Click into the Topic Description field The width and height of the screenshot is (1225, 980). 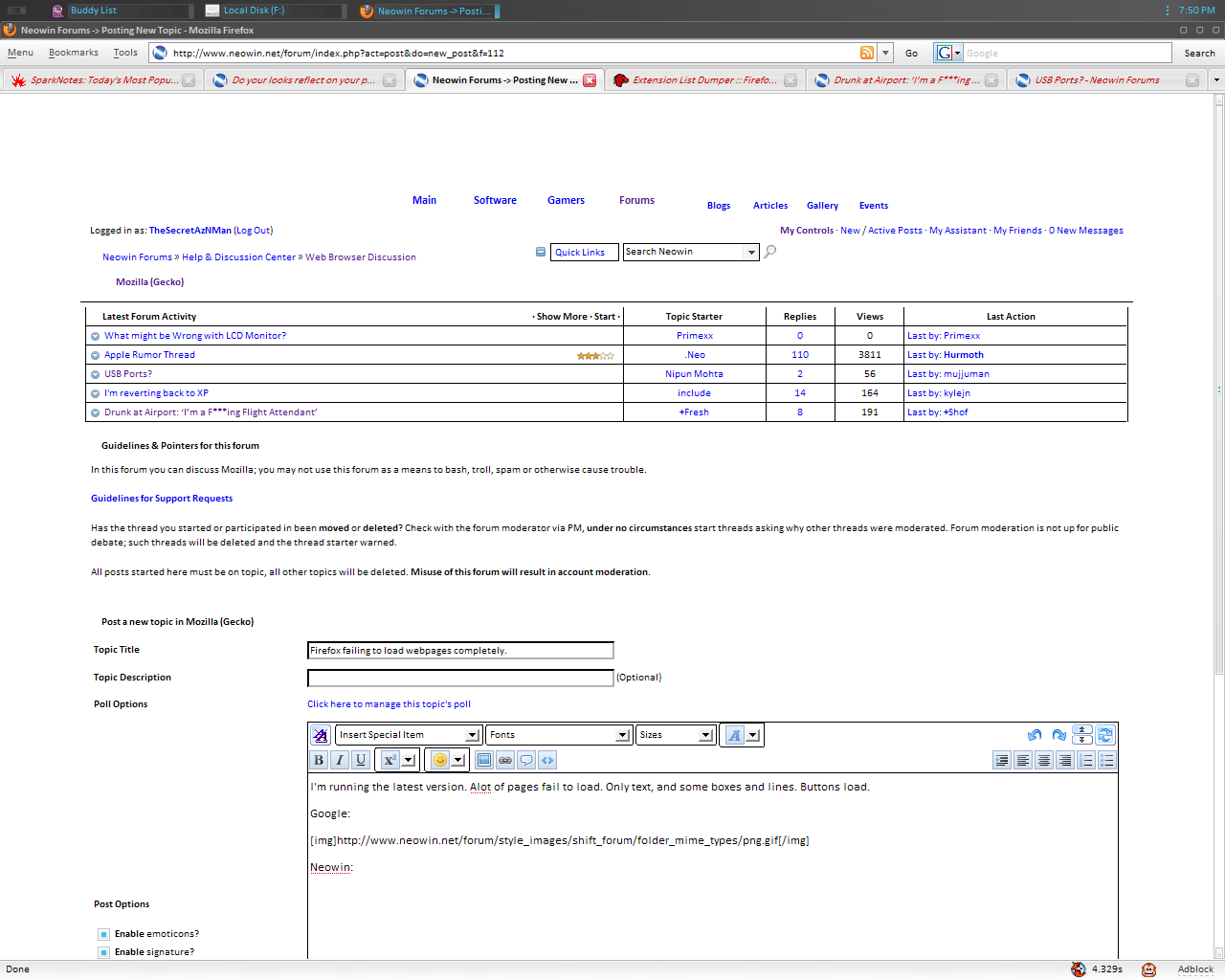460,678
